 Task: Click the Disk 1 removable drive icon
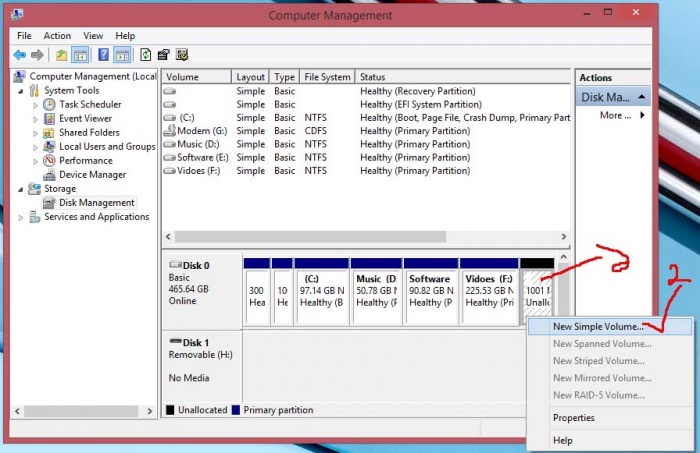click(175, 342)
